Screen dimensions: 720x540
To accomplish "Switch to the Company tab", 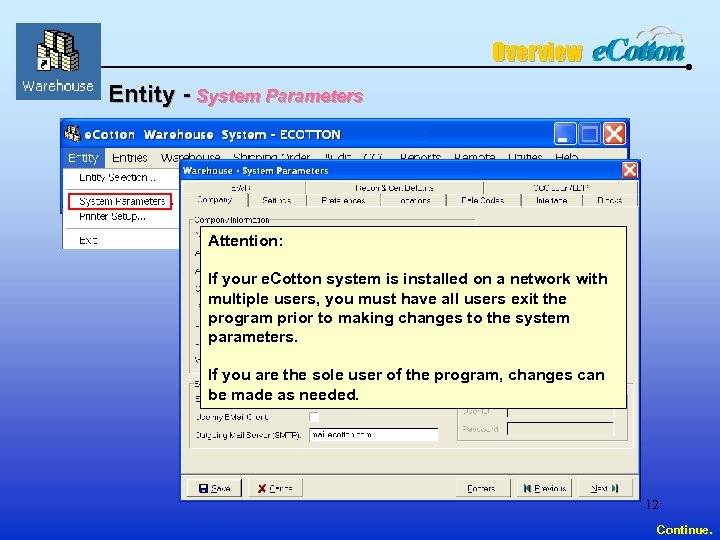I will point(214,200).
